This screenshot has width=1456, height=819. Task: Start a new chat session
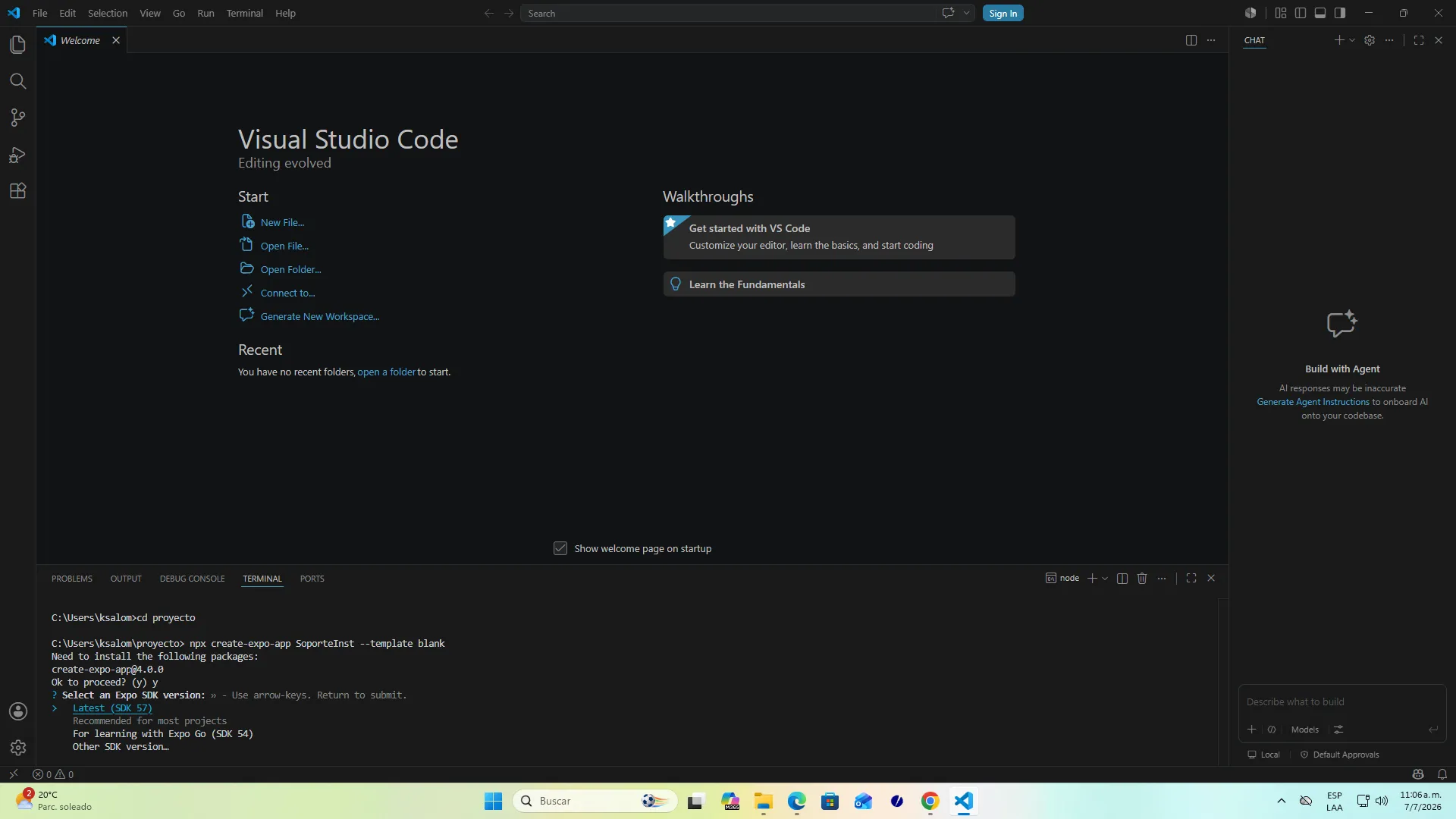[x=1339, y=40]
